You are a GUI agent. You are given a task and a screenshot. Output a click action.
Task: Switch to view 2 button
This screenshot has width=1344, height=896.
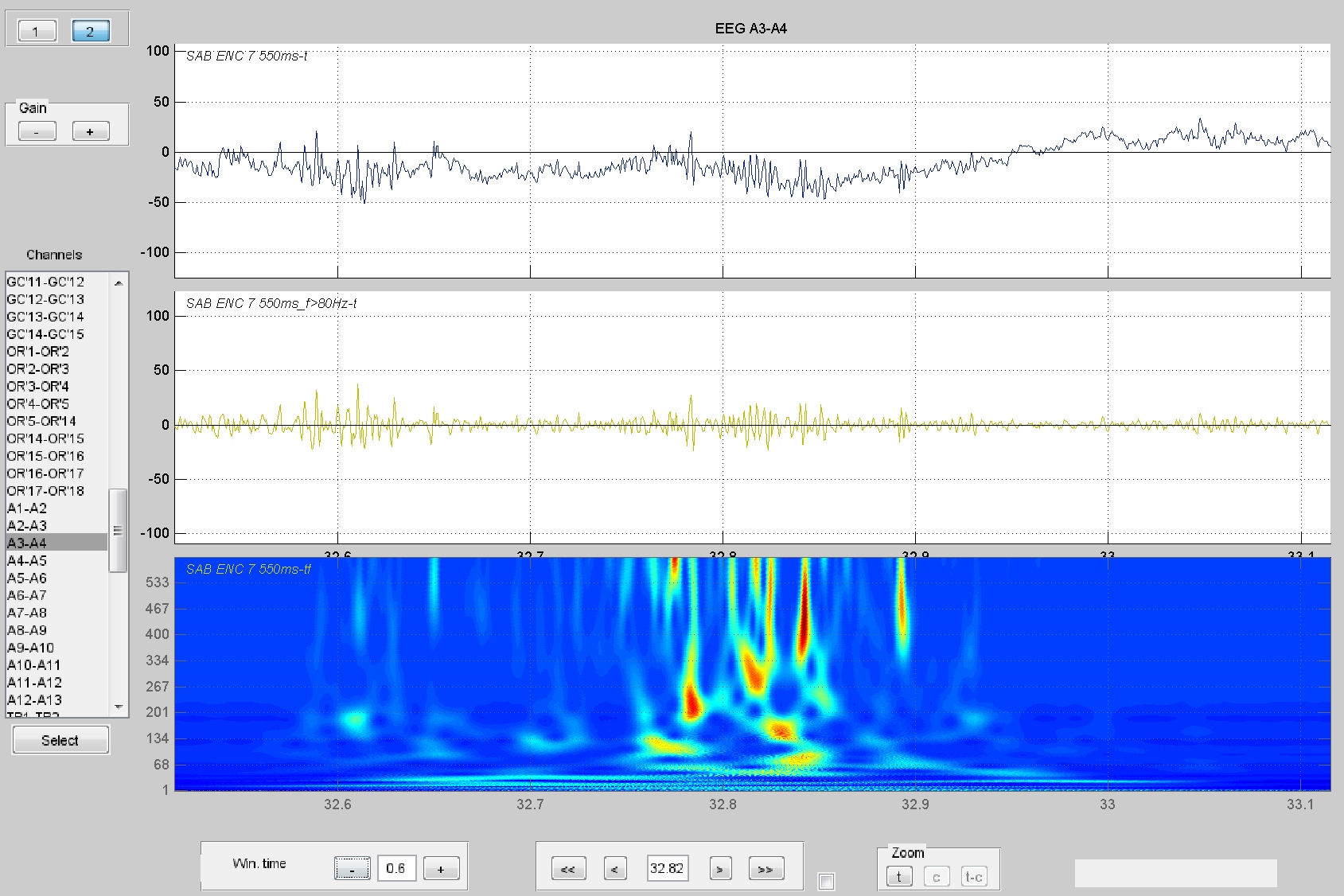click(91, 31)
